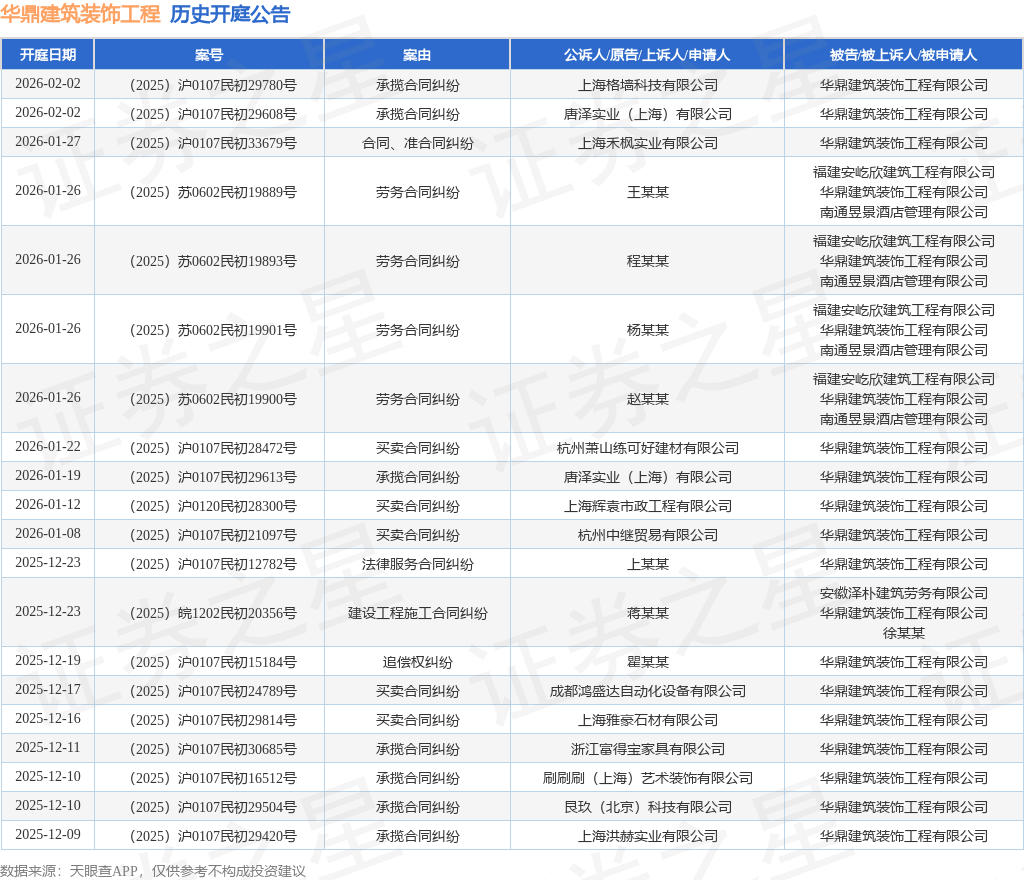This screenshot has height=880, width=1024.
Task: Click defendant 徐某某
Action: click(x=904, y=633)
